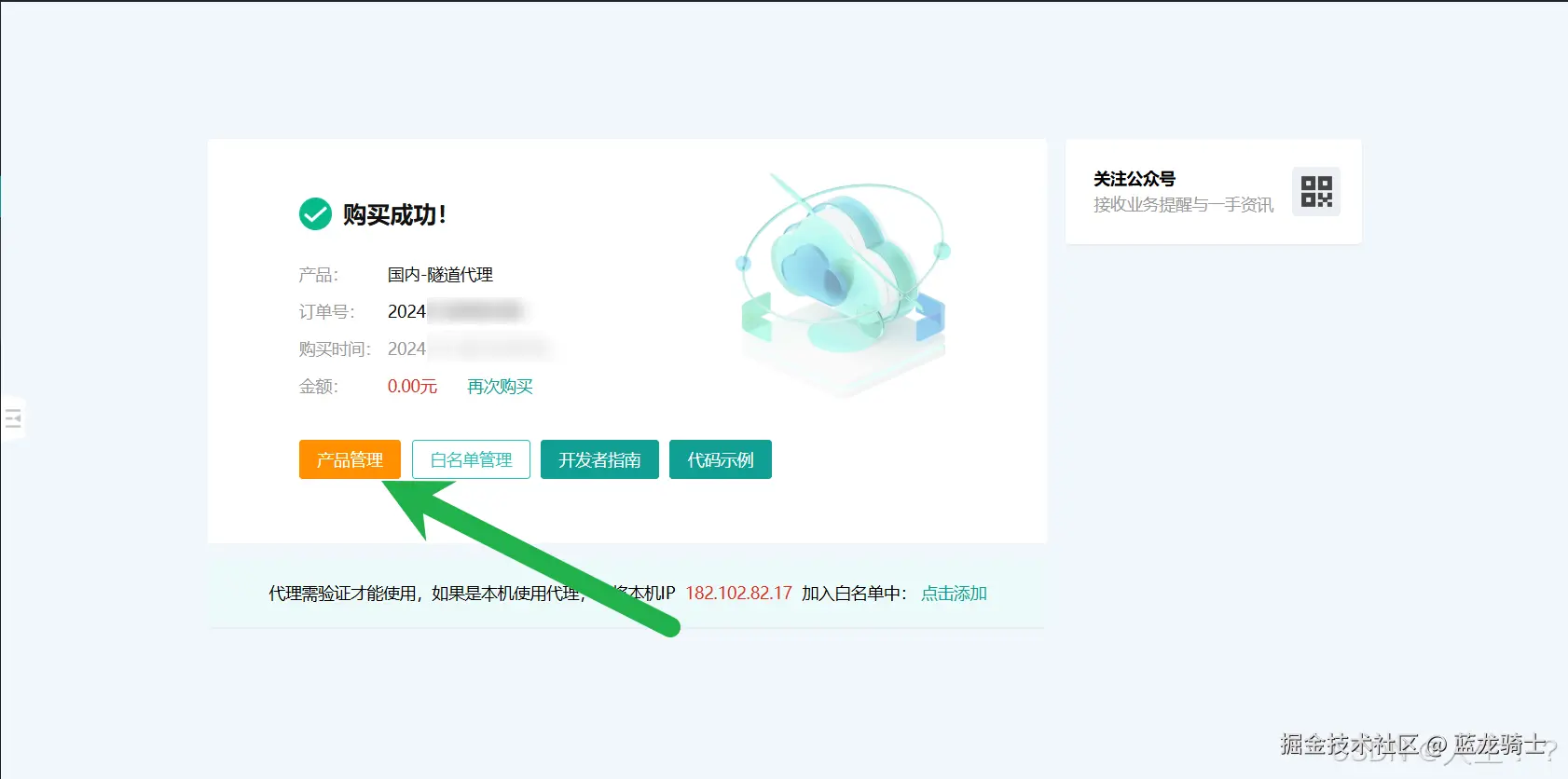Open 代码示例 button
Screen dimensions: 1568x779
pyautogui.click(x=721, y=459)
